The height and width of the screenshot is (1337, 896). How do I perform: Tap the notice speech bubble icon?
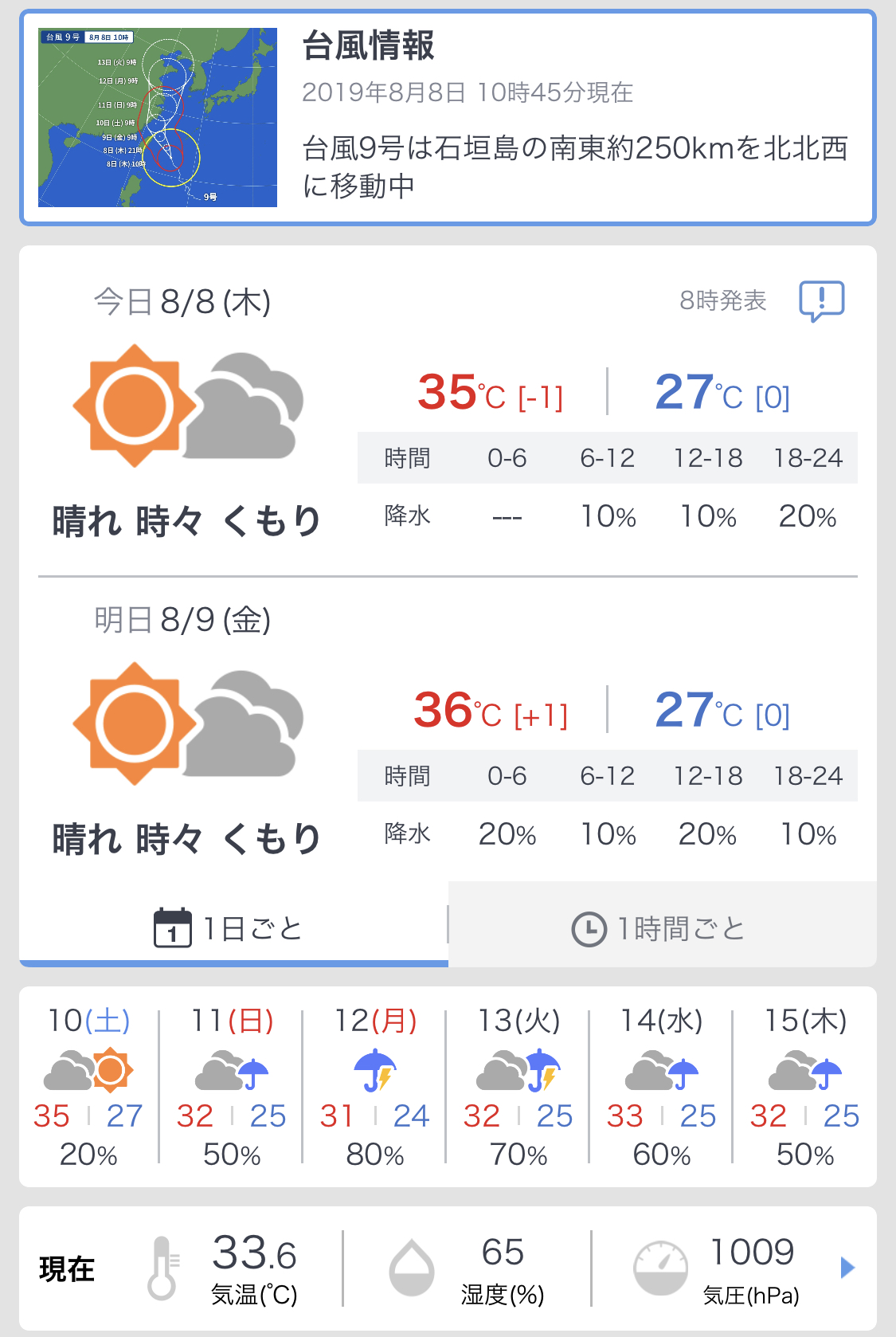coord(821,301)
